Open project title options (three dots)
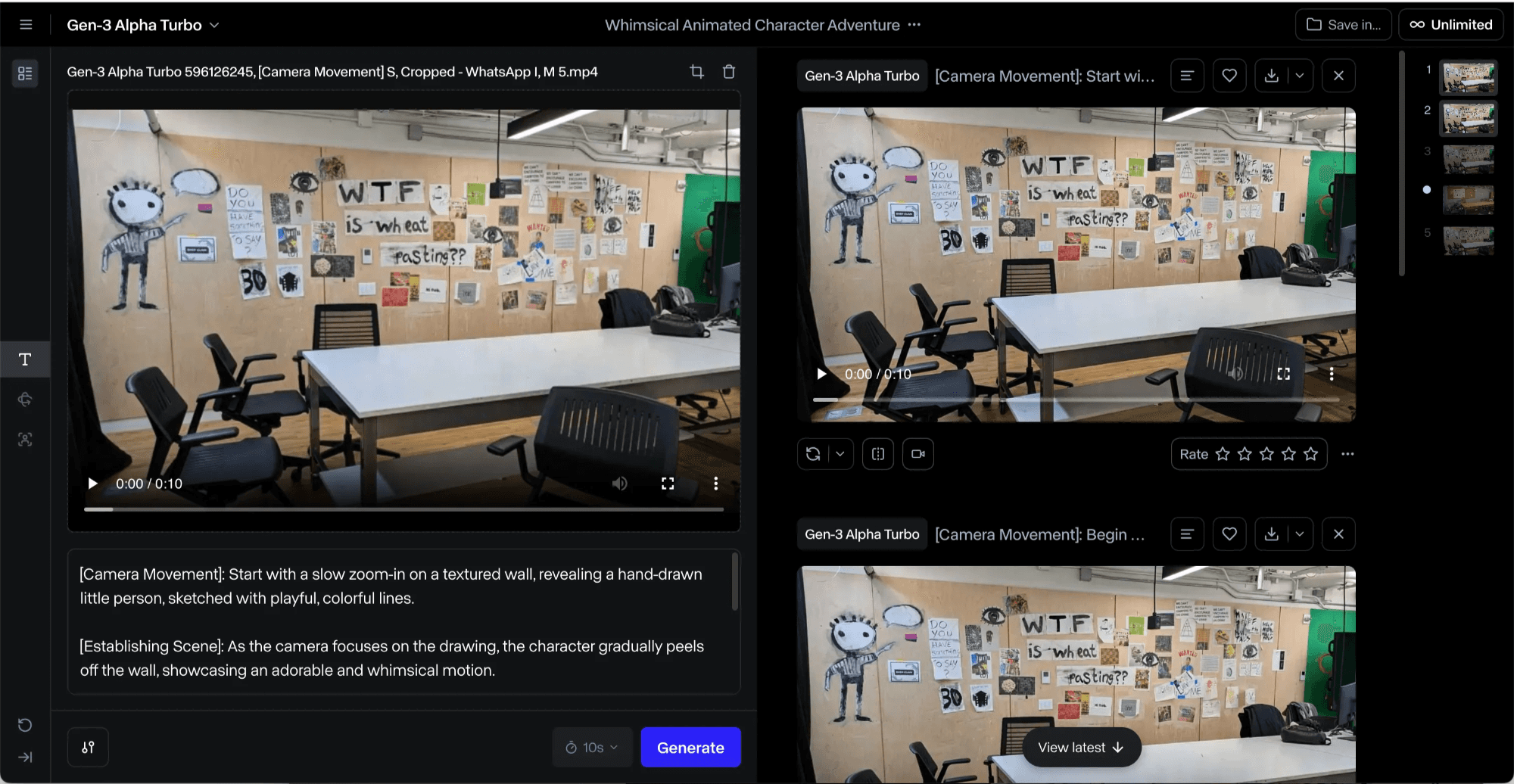Image resolution: width=1514 pixels, height=784 pixels. [x=914, y=25]
